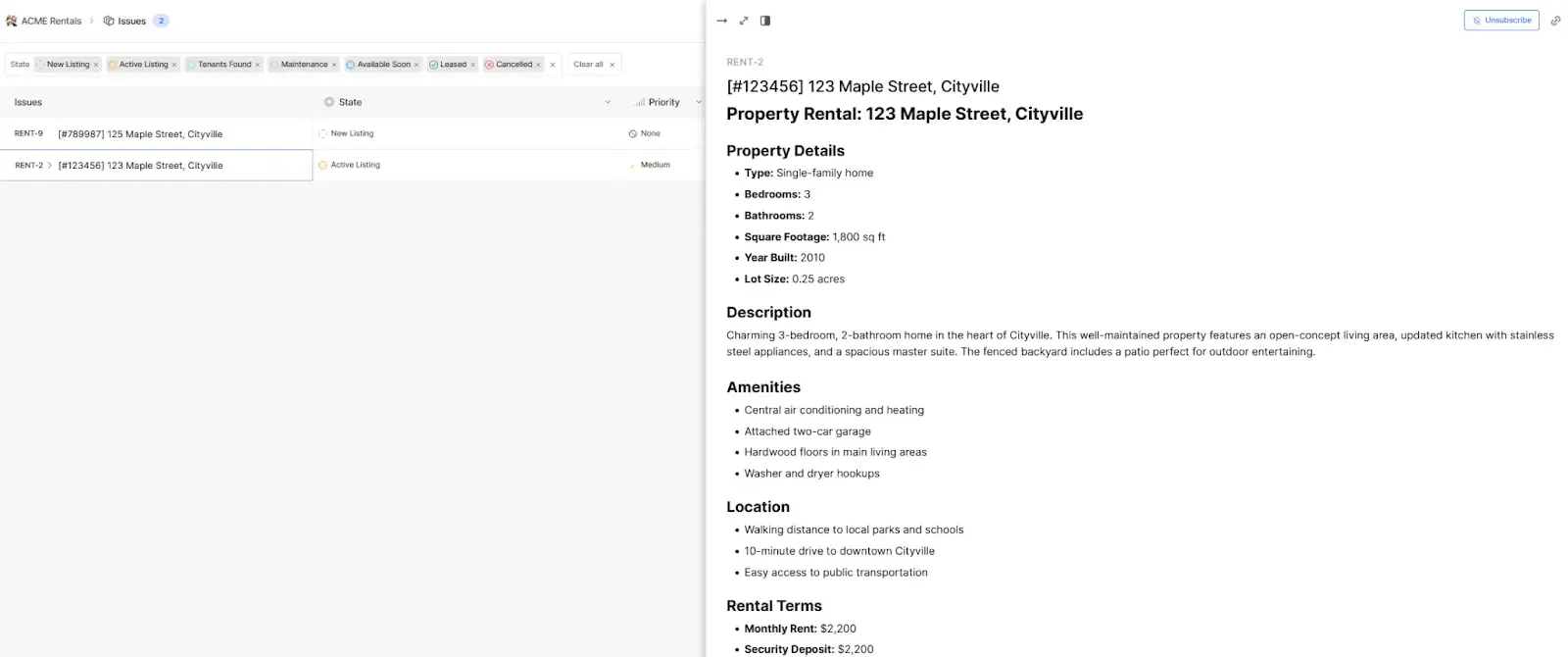Click the Unsubscribe button

coord(1500,21)
